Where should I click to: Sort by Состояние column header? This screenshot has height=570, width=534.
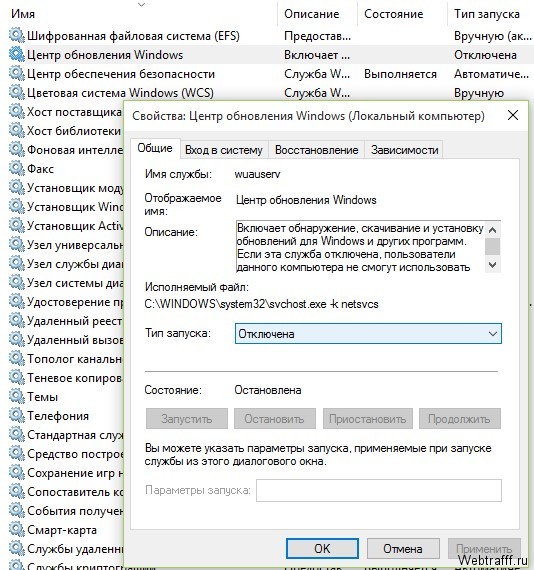(x=394, y=14)
